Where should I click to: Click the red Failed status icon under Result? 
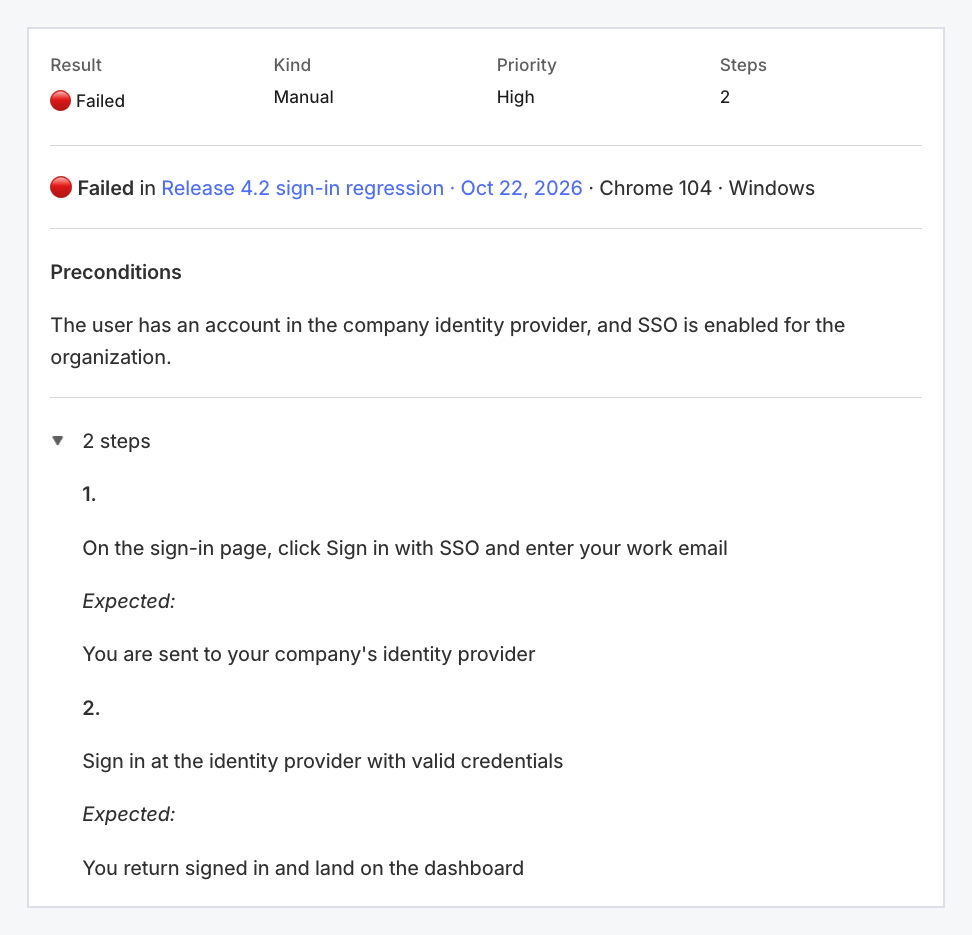pyautogui.click(x=60, y=100)
